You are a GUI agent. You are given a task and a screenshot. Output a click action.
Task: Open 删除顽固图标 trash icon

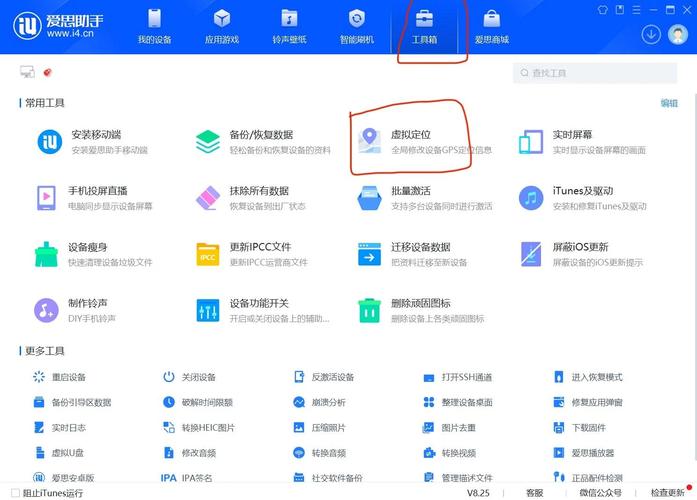point(369,310)
